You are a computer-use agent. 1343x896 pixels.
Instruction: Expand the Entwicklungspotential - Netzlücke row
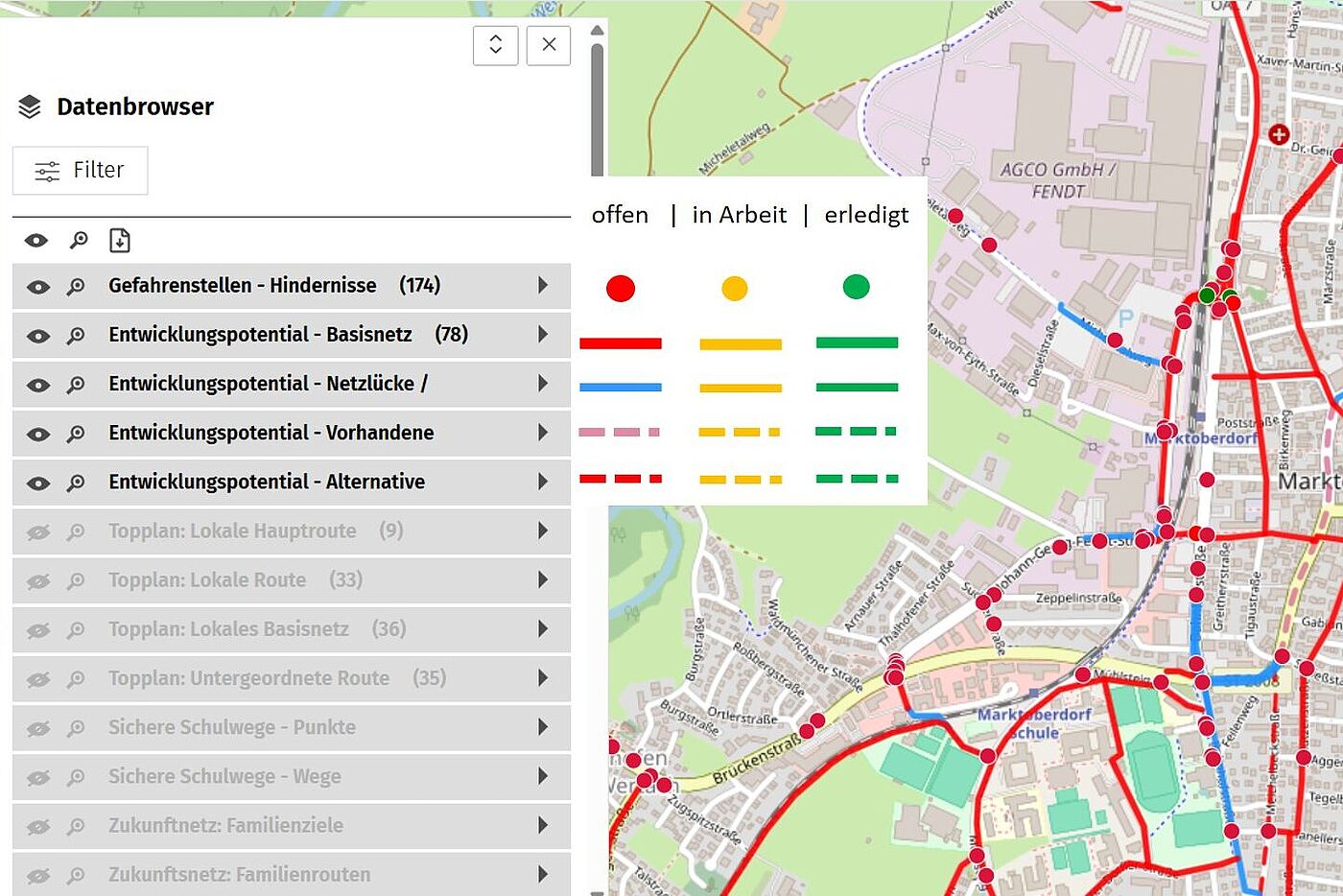[543, 383]
